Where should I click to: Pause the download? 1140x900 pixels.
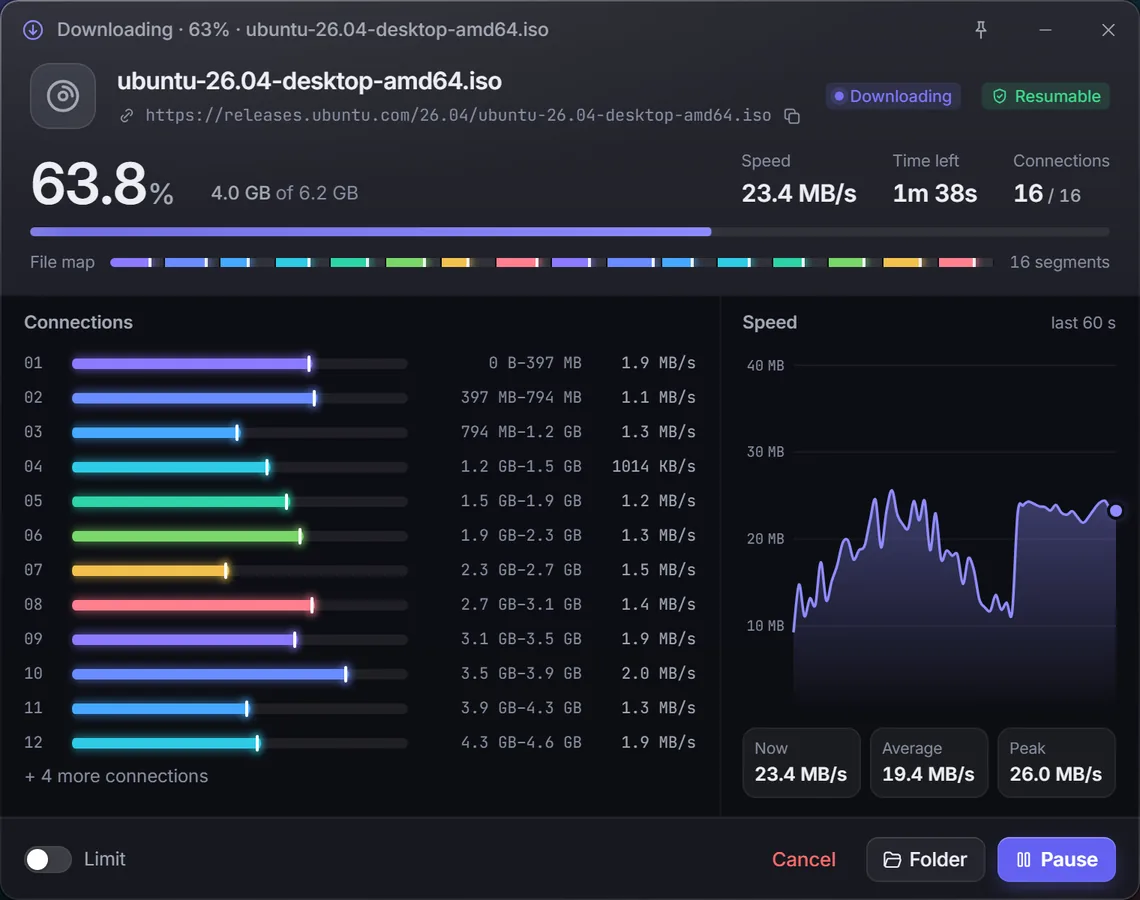pos(1056,859)
